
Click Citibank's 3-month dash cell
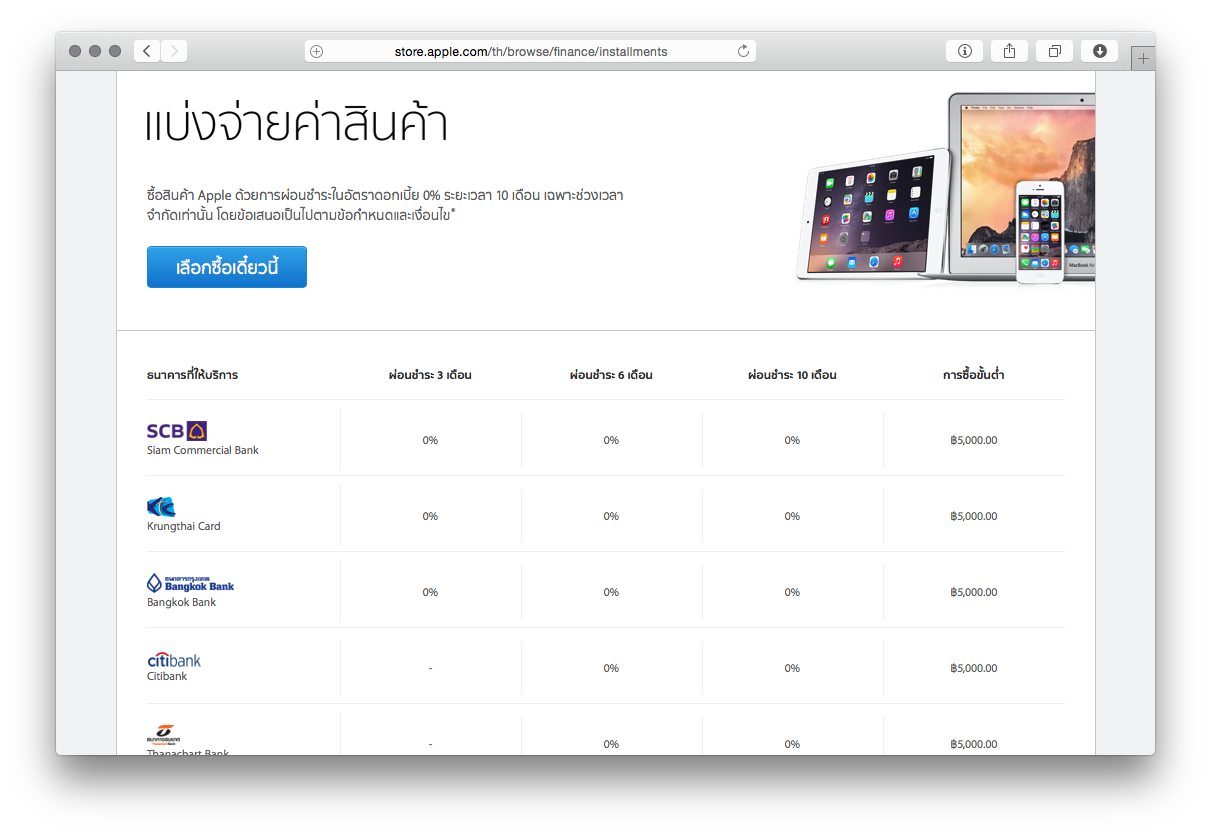pyautogui.click(x=430, y=668)
